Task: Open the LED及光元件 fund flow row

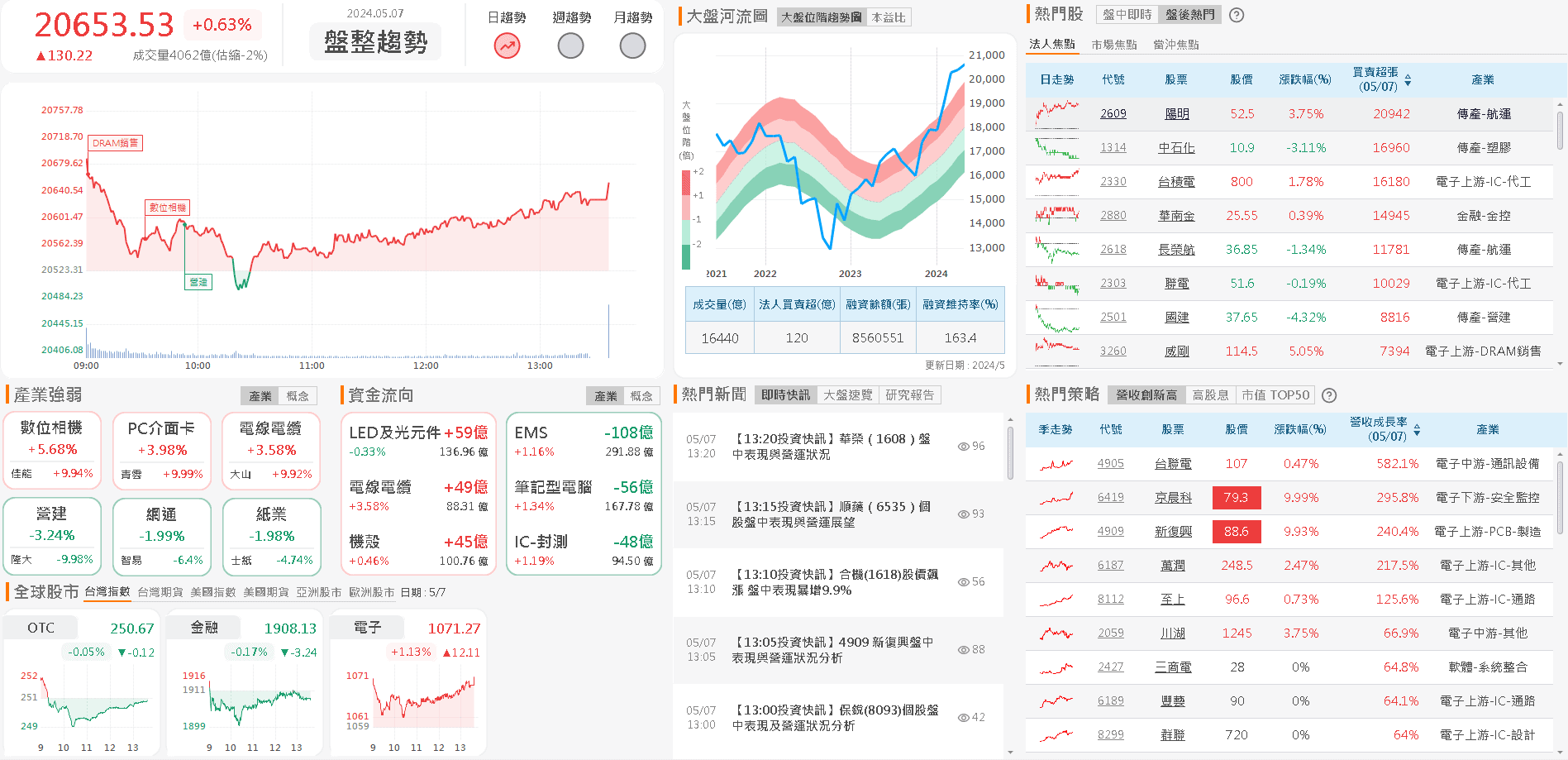Action: pyautogui.click(x=418, y=441)
